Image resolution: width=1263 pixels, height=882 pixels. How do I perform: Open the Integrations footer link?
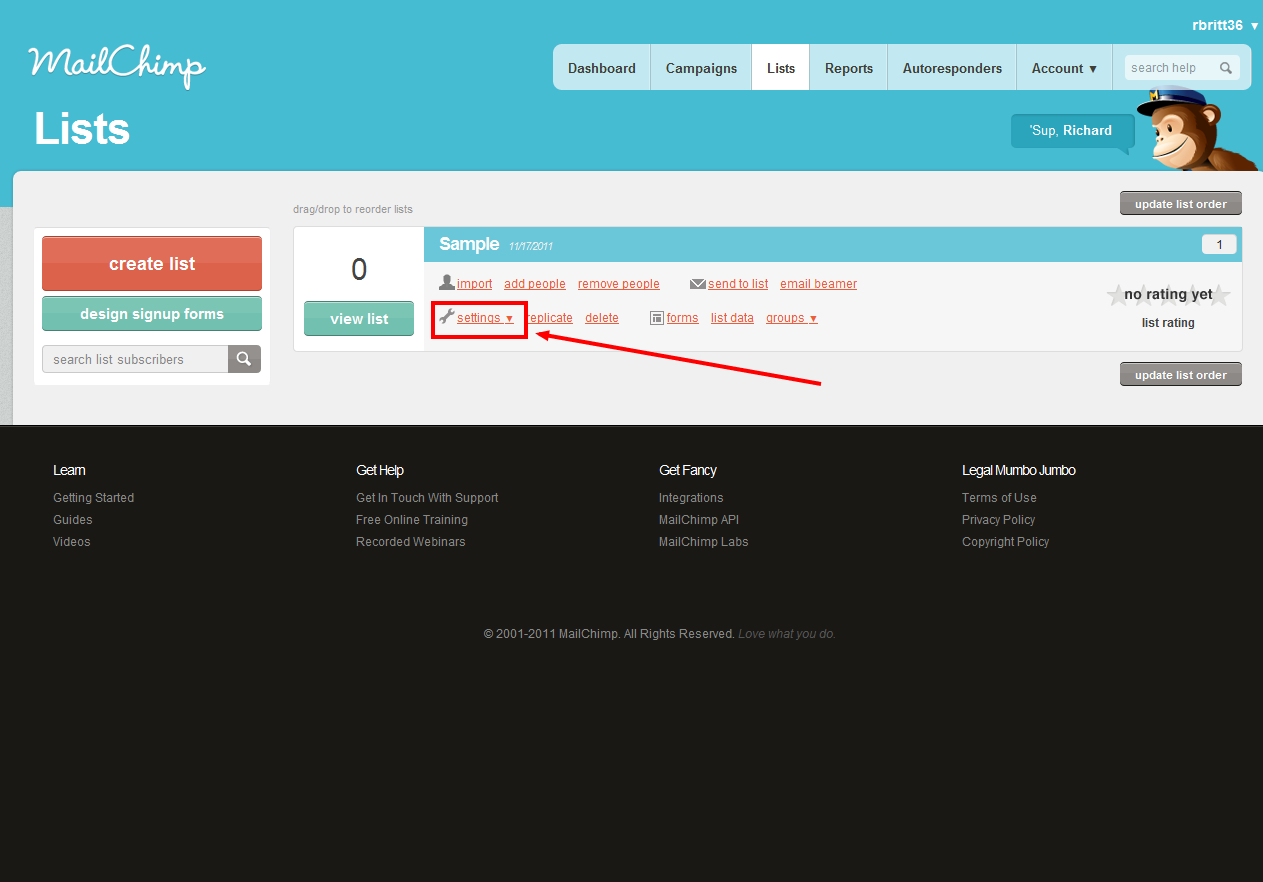click(x=691, y=498)
